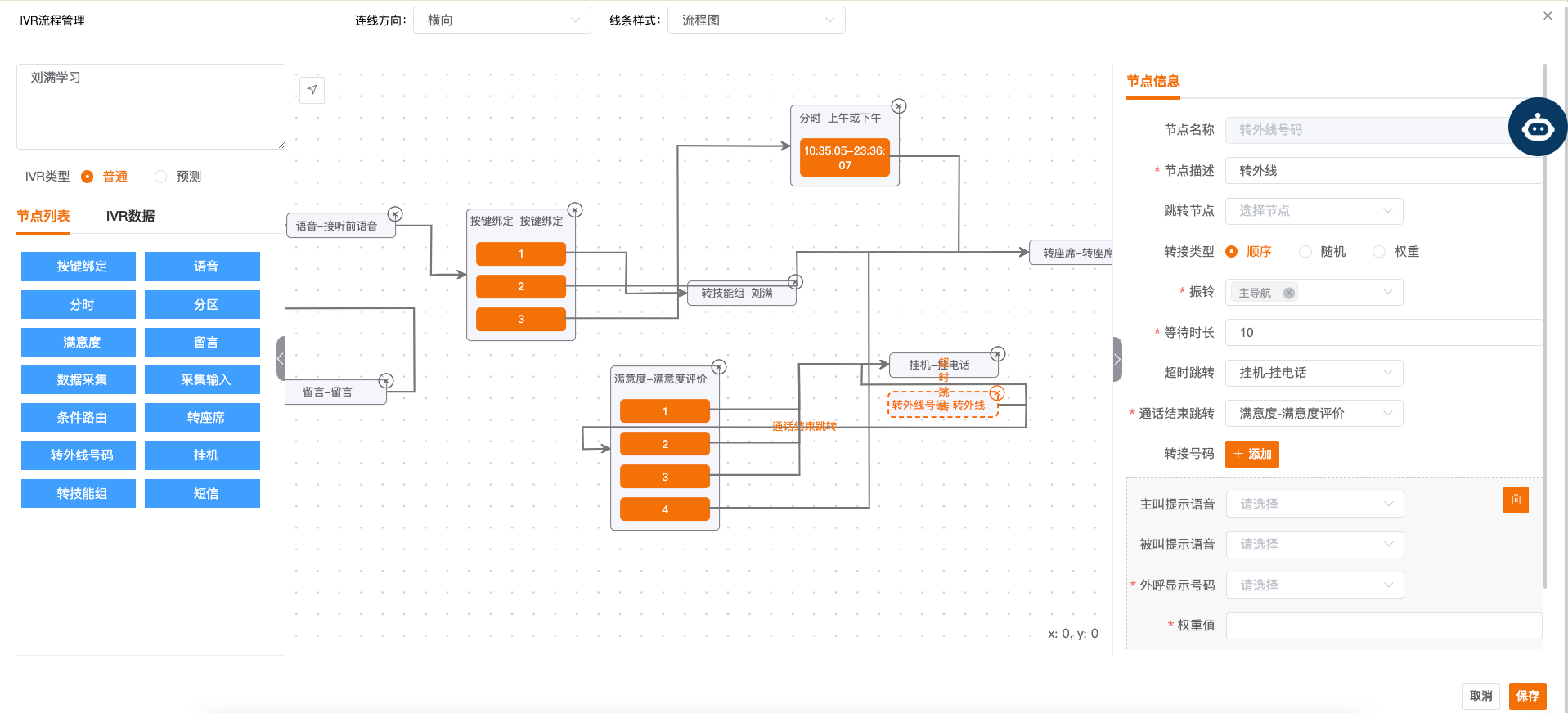Click the 添加 transfer number button

click(x=1251, y=454)
